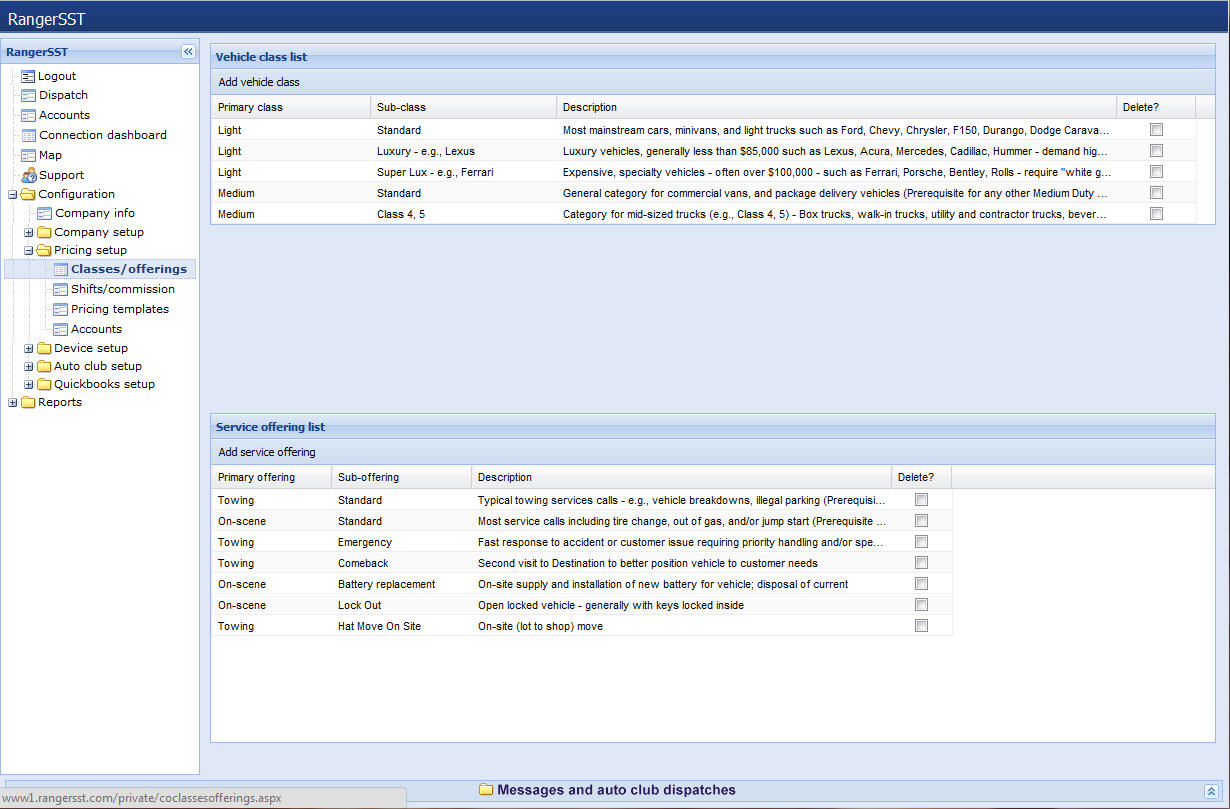This screenshot has width=1230, height=809.
Task: Open the Pricing templates icon
Action: (60, 309)
